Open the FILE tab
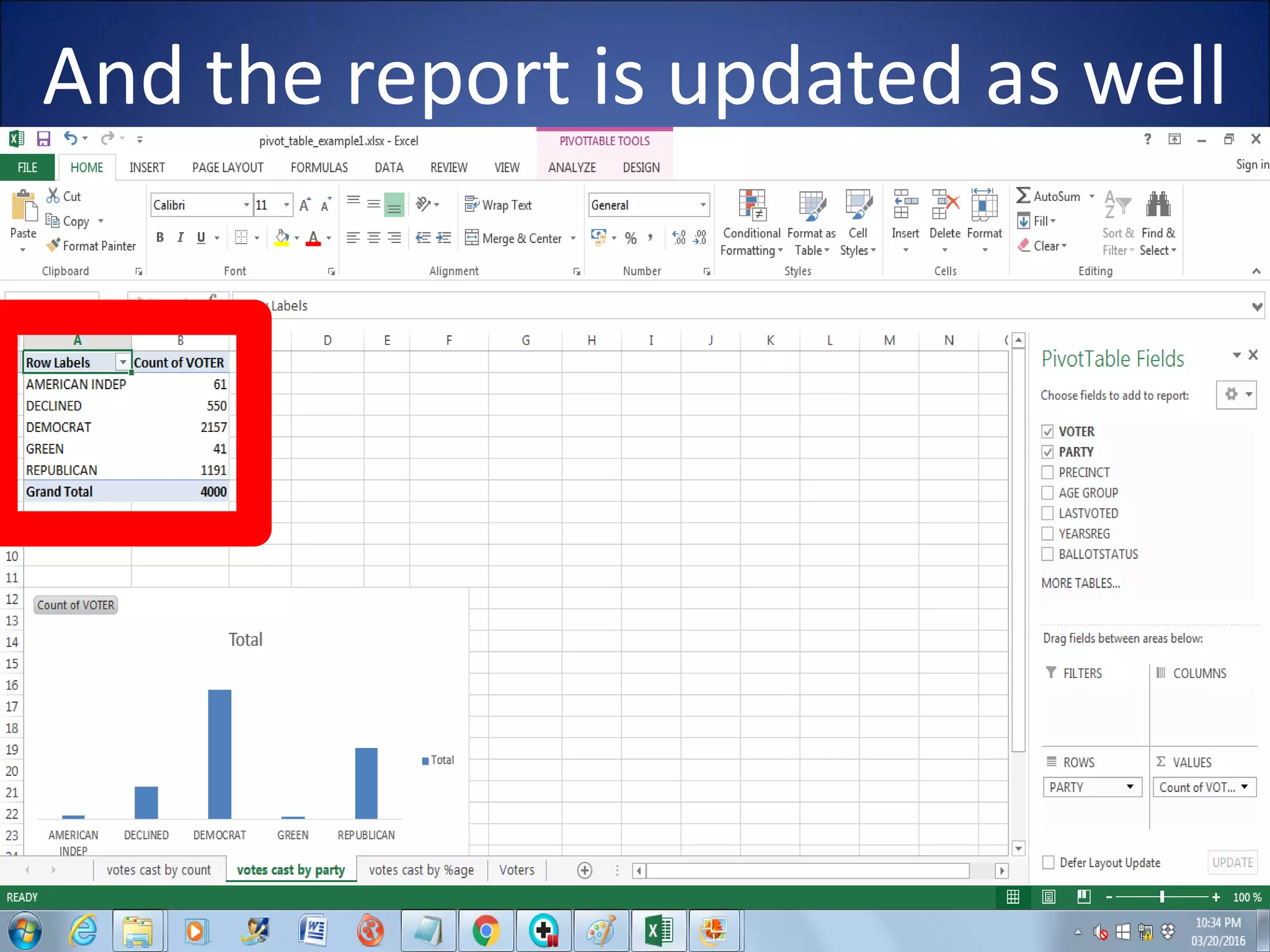The height and width of the screenshot is (952, 1270). point(27,167)
